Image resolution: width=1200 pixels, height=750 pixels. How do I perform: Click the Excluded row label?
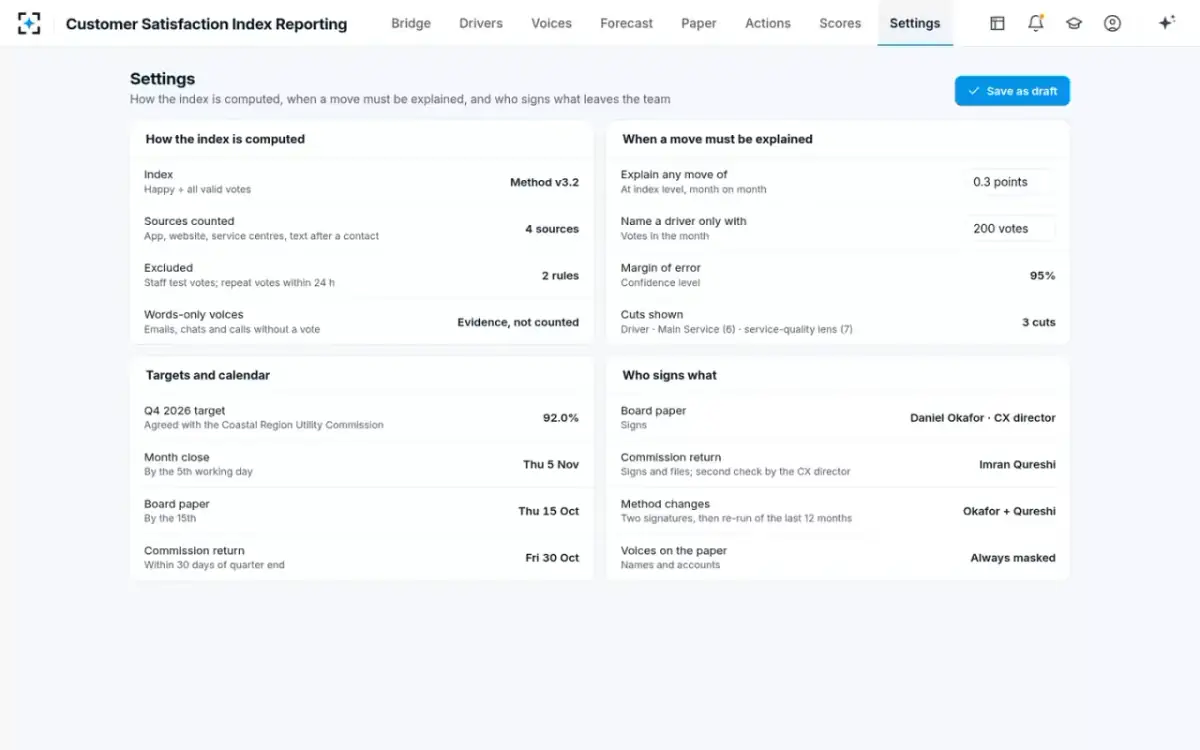(x=168, y=267)
